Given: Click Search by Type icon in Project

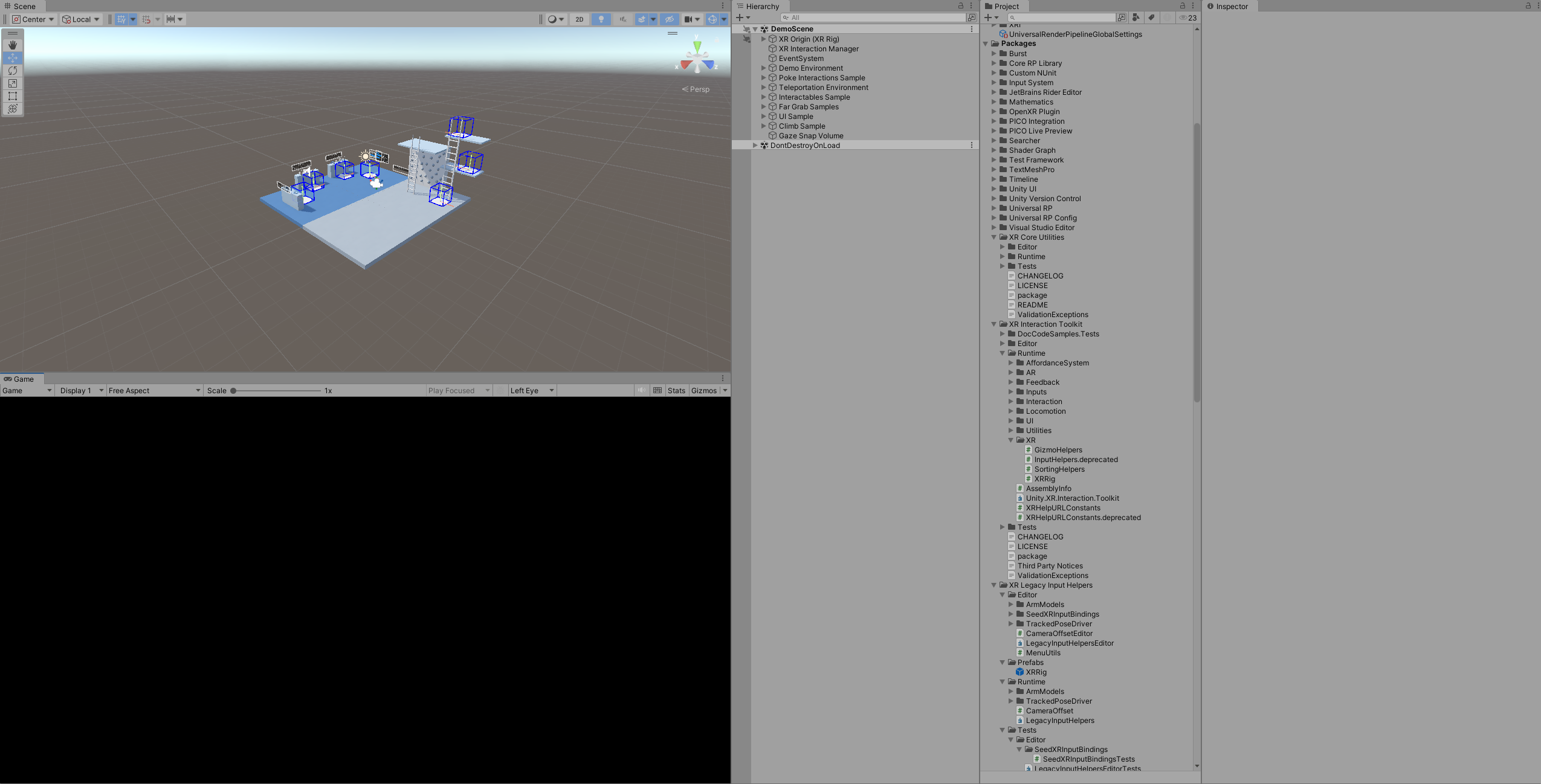Looking at the screenshot, I should (1136, 18).
